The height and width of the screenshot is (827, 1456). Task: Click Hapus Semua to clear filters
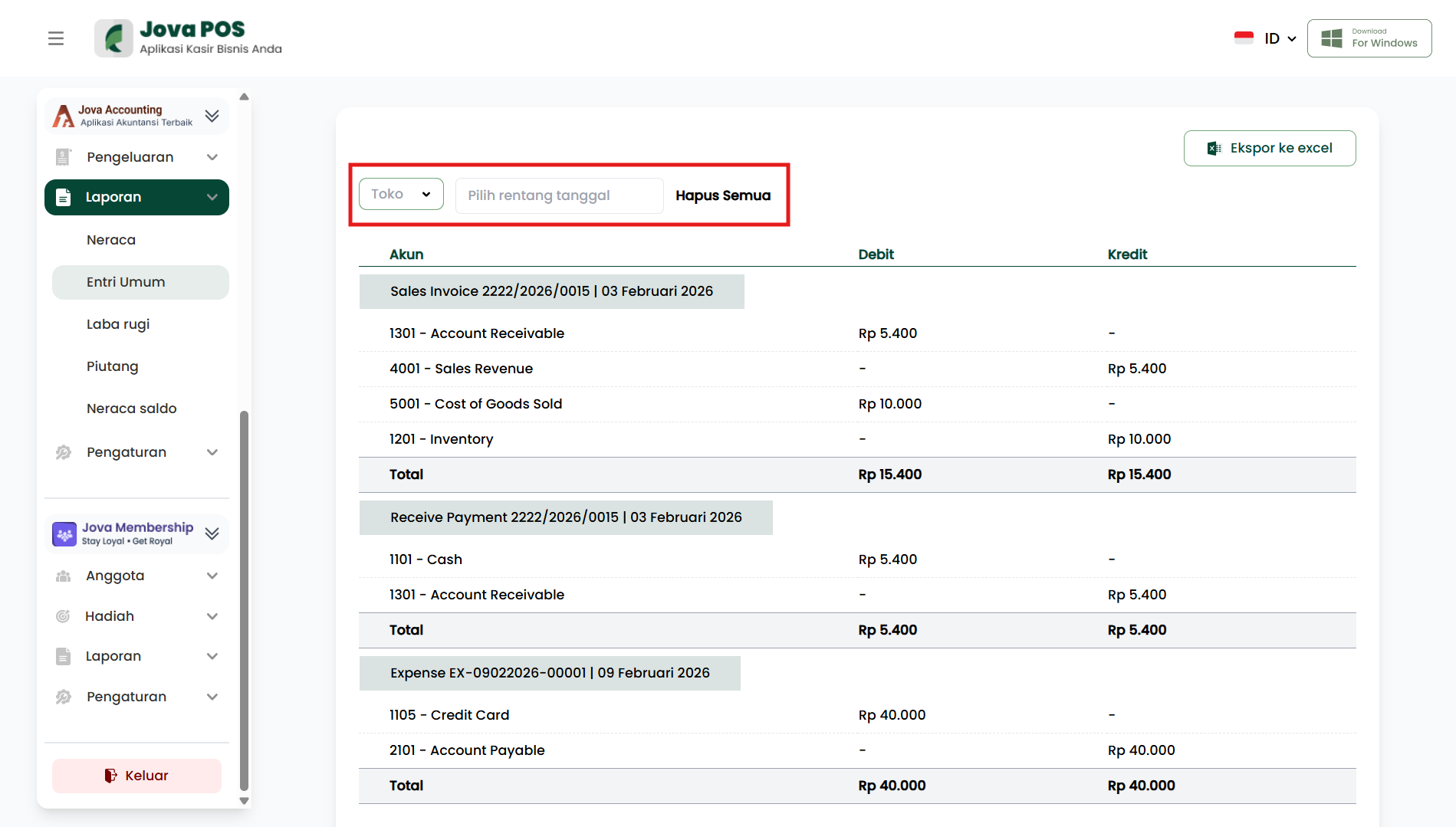[x=723, y=195]
